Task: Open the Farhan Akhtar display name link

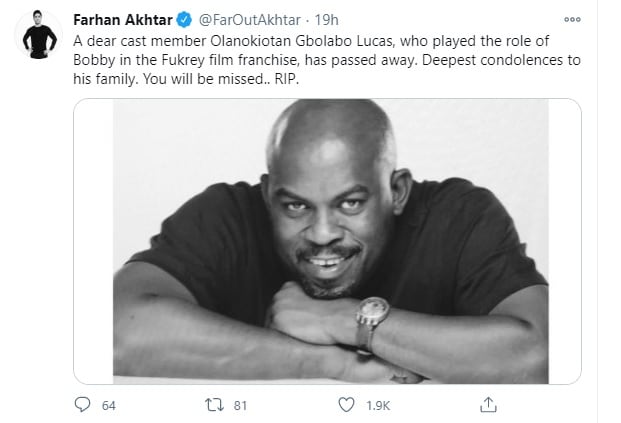Action: 123,20
